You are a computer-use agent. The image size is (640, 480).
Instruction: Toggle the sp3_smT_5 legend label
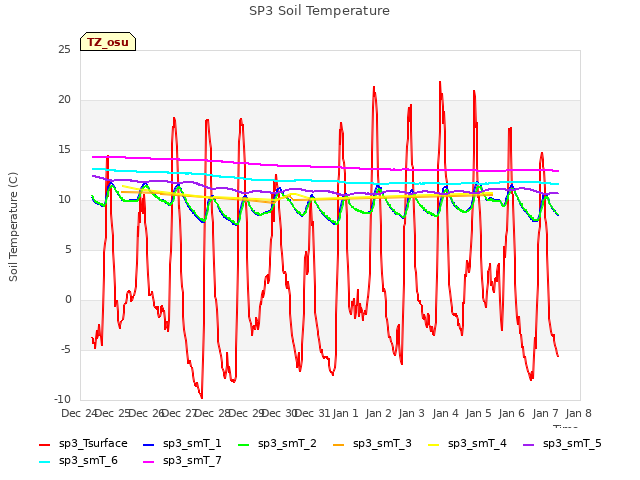(572, 444)
